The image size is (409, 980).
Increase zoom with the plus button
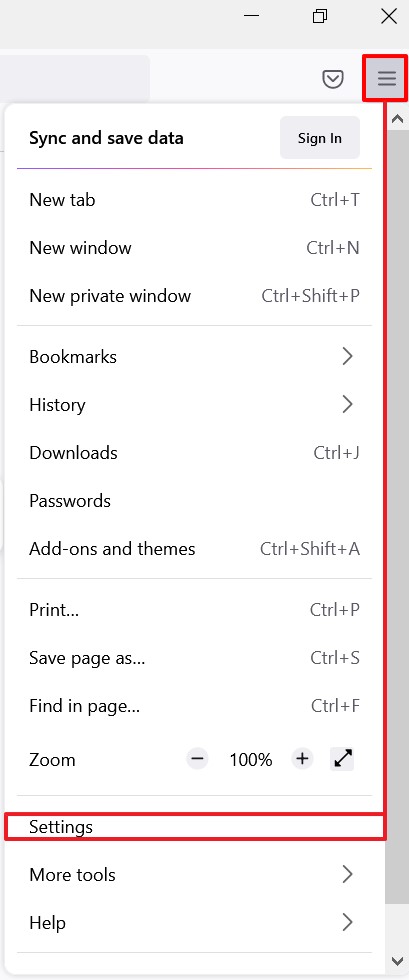302,759
